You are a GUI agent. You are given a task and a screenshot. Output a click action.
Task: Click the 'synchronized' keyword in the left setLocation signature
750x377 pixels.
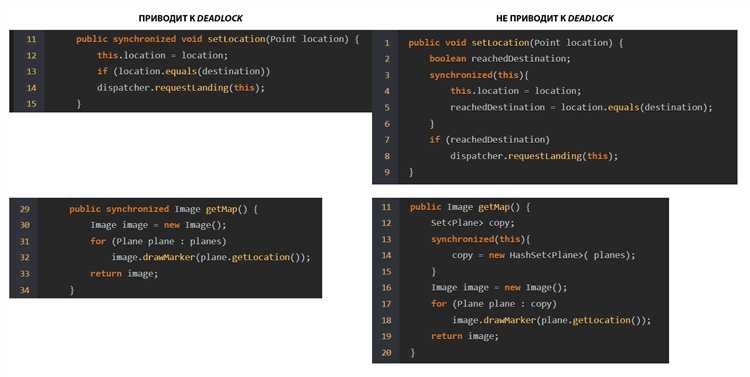pyautogui.click(x=144, y=39)
